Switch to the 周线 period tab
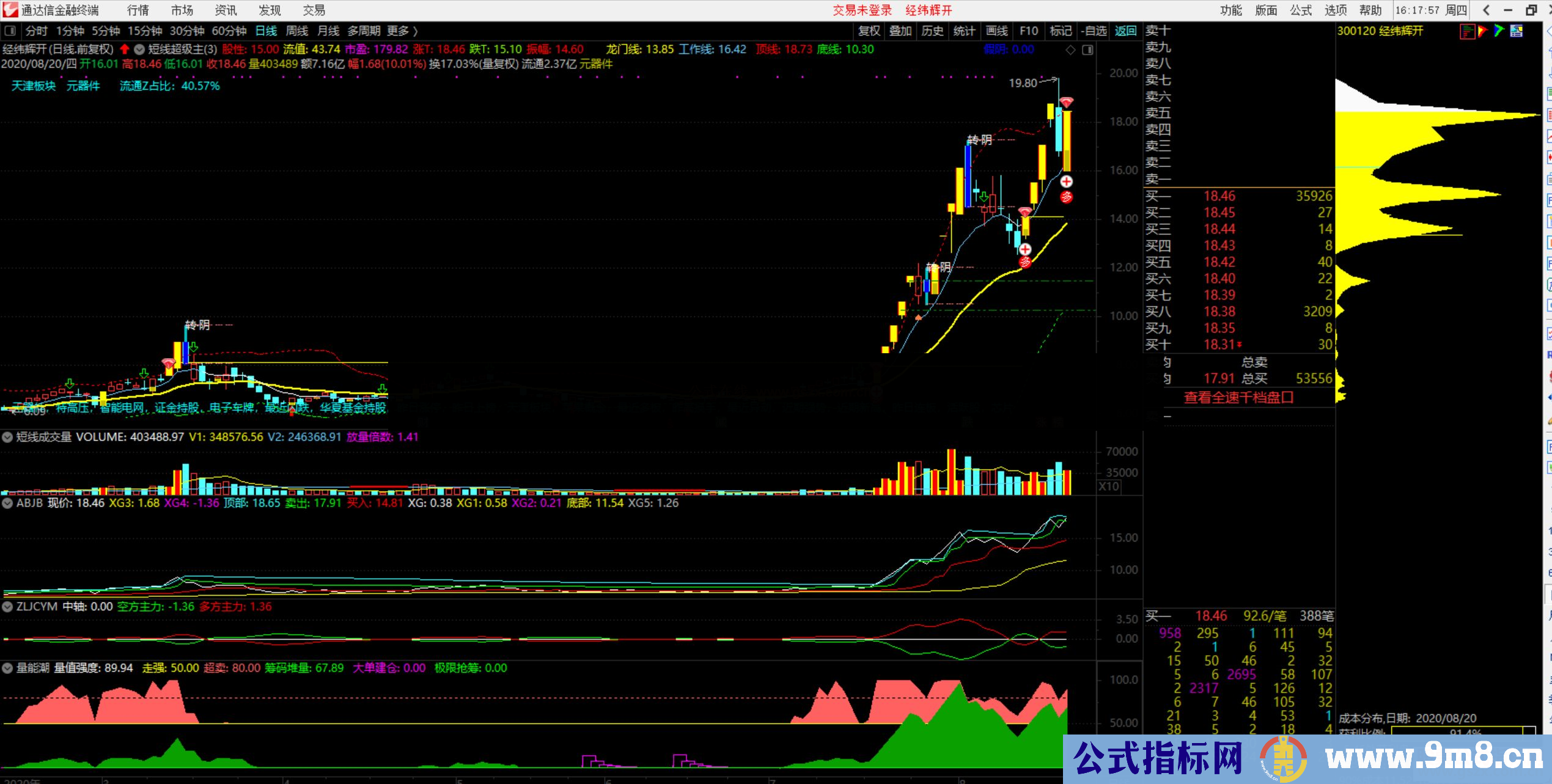This screenshot has width=1552, height=784. pyautogui.click(x=297, y=31)
